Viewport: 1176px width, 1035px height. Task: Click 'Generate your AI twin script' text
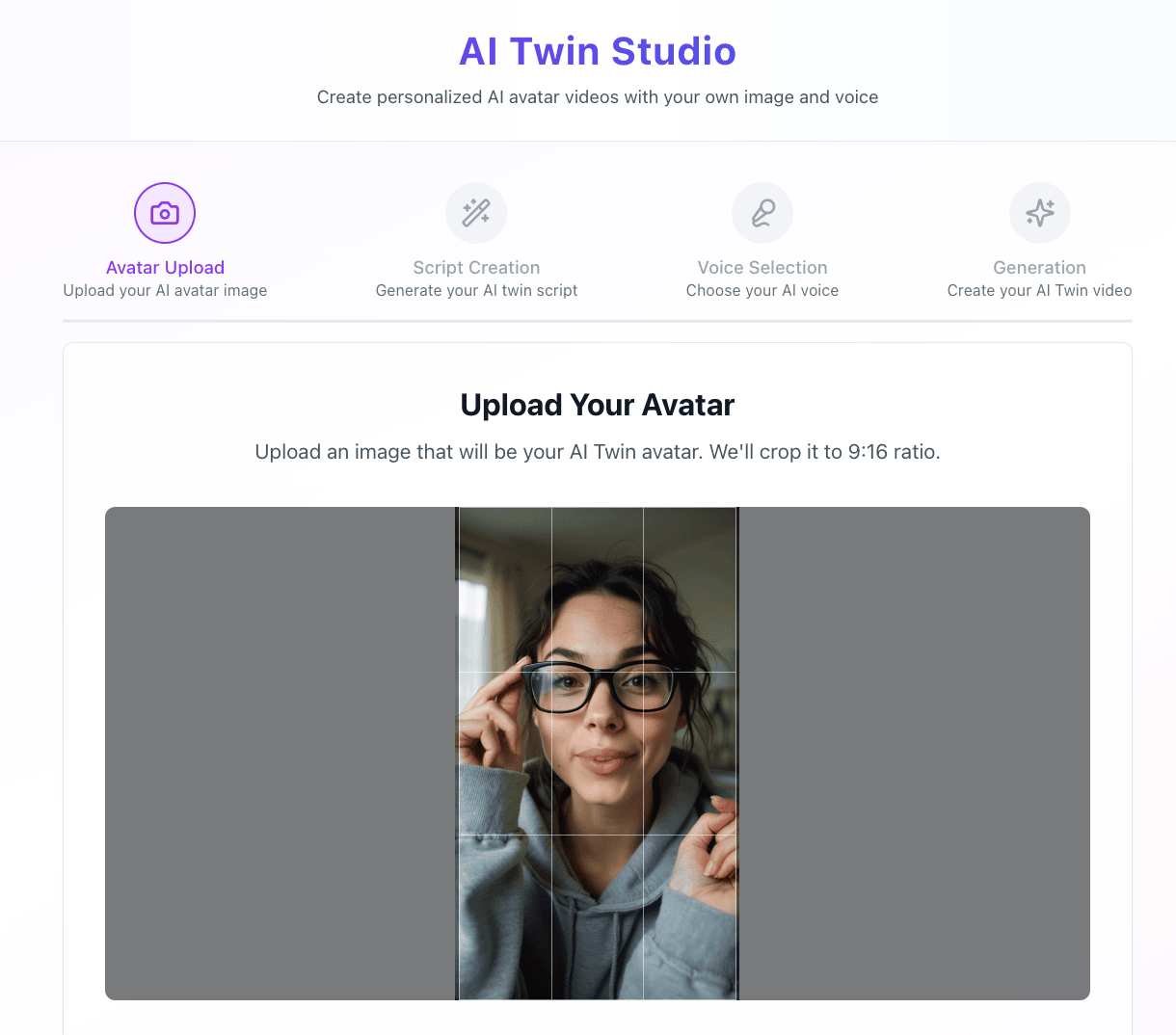476,290
